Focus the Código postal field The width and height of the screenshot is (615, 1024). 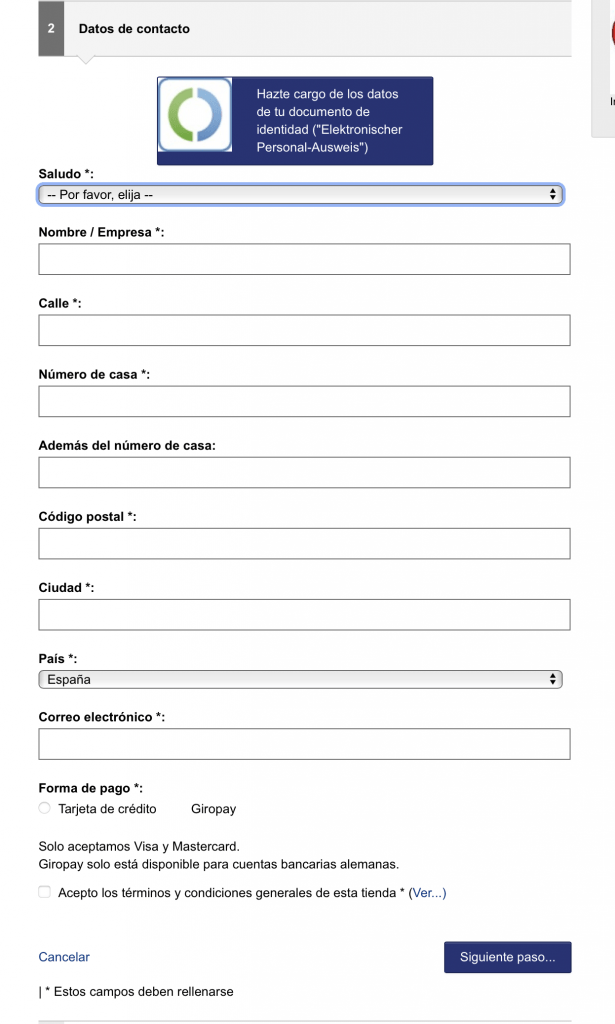click(304, 543)
